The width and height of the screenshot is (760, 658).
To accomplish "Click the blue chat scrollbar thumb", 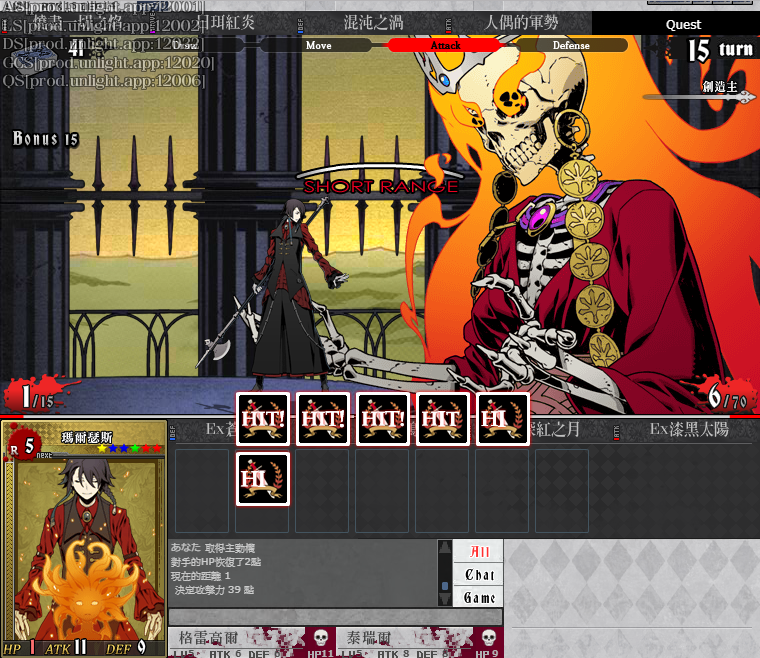I will pos(445,586).
